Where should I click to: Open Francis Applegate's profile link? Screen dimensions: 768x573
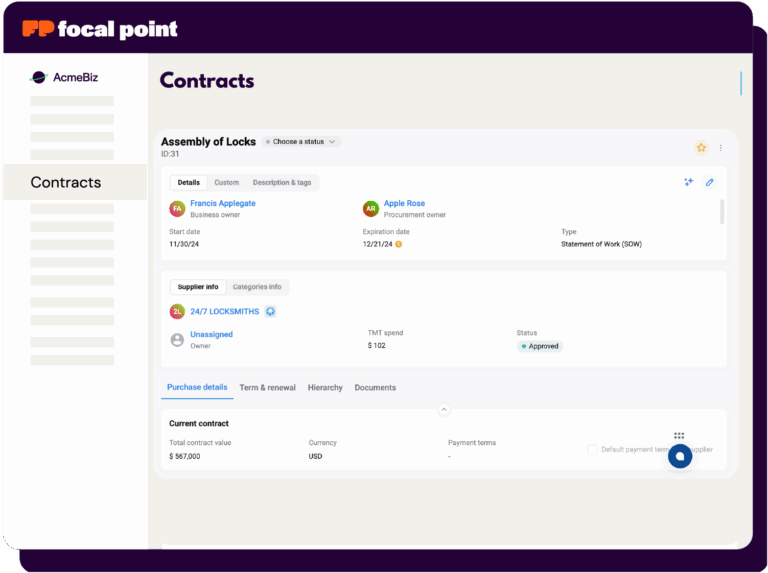(222, 203)
